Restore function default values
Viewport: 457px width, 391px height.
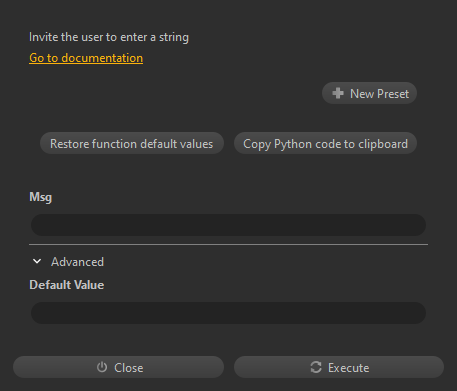tap(132, 143)
